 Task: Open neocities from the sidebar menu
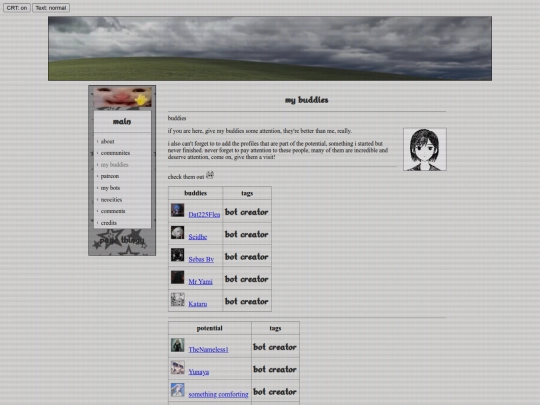pos(111,199)
